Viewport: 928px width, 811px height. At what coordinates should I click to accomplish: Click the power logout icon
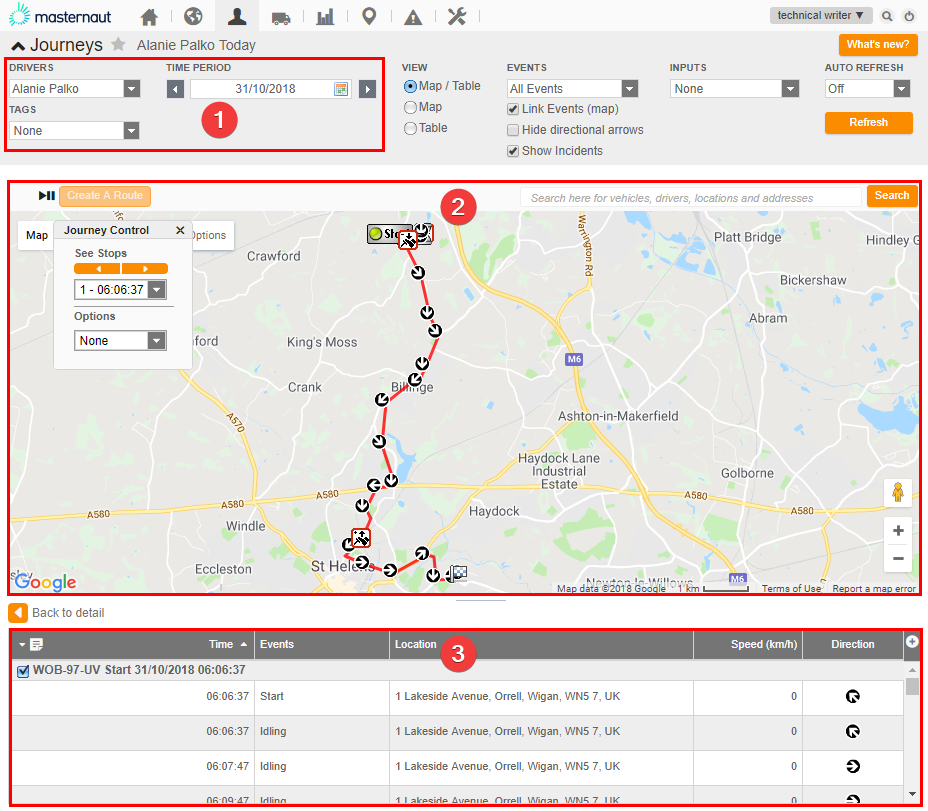click(909, 16)
